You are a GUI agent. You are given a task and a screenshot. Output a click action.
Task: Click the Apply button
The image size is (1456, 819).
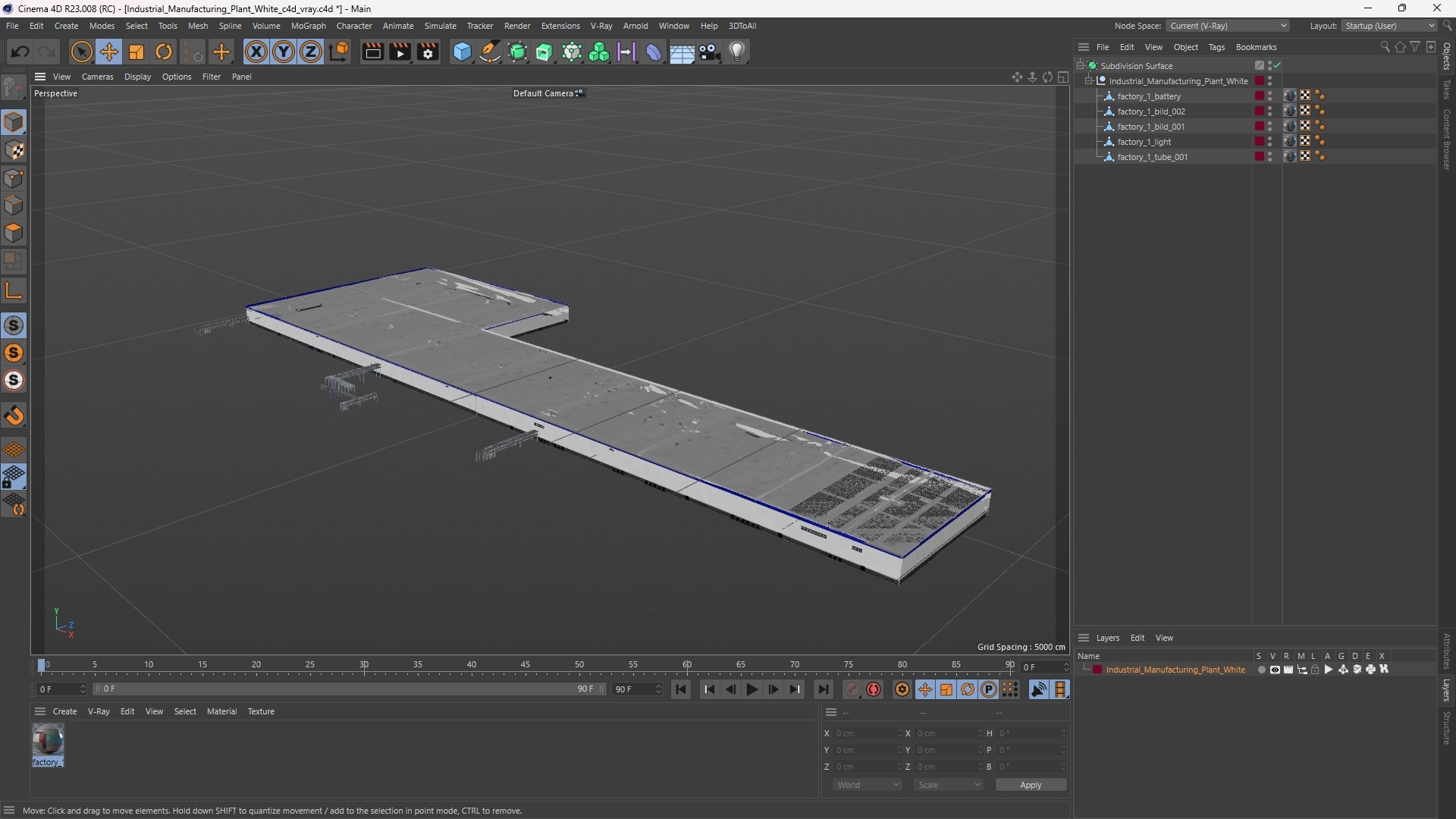point(1031,785)
